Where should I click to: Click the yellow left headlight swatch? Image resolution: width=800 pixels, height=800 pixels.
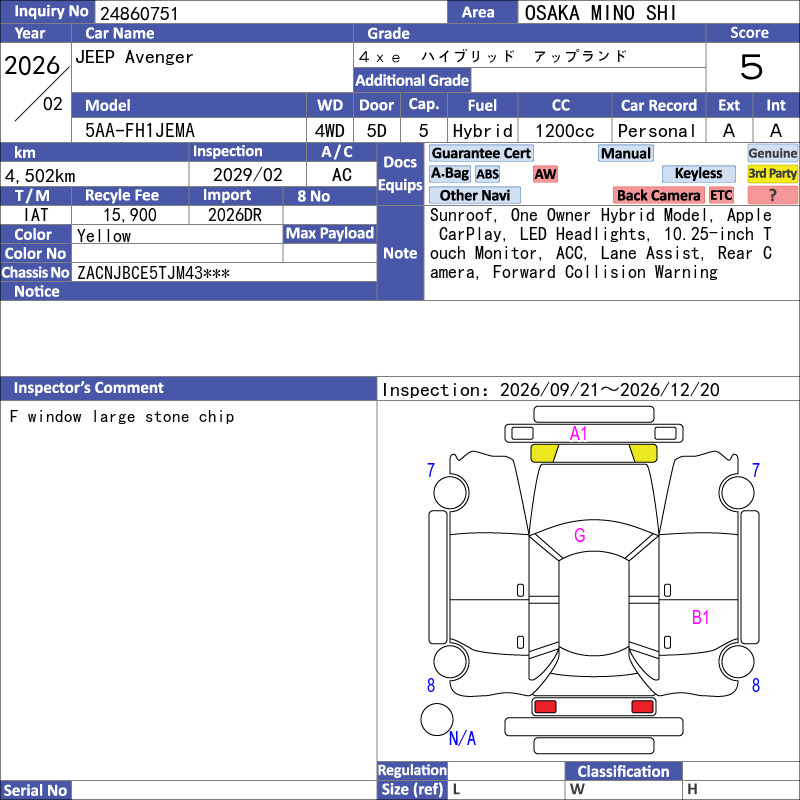(x=544, y=453)
